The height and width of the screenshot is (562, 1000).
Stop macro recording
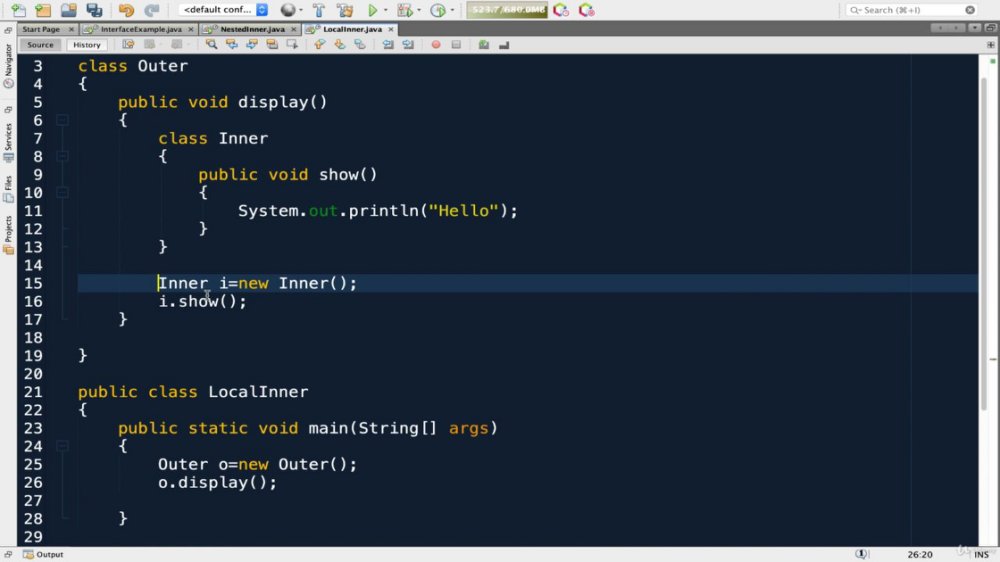pos(456,45)
